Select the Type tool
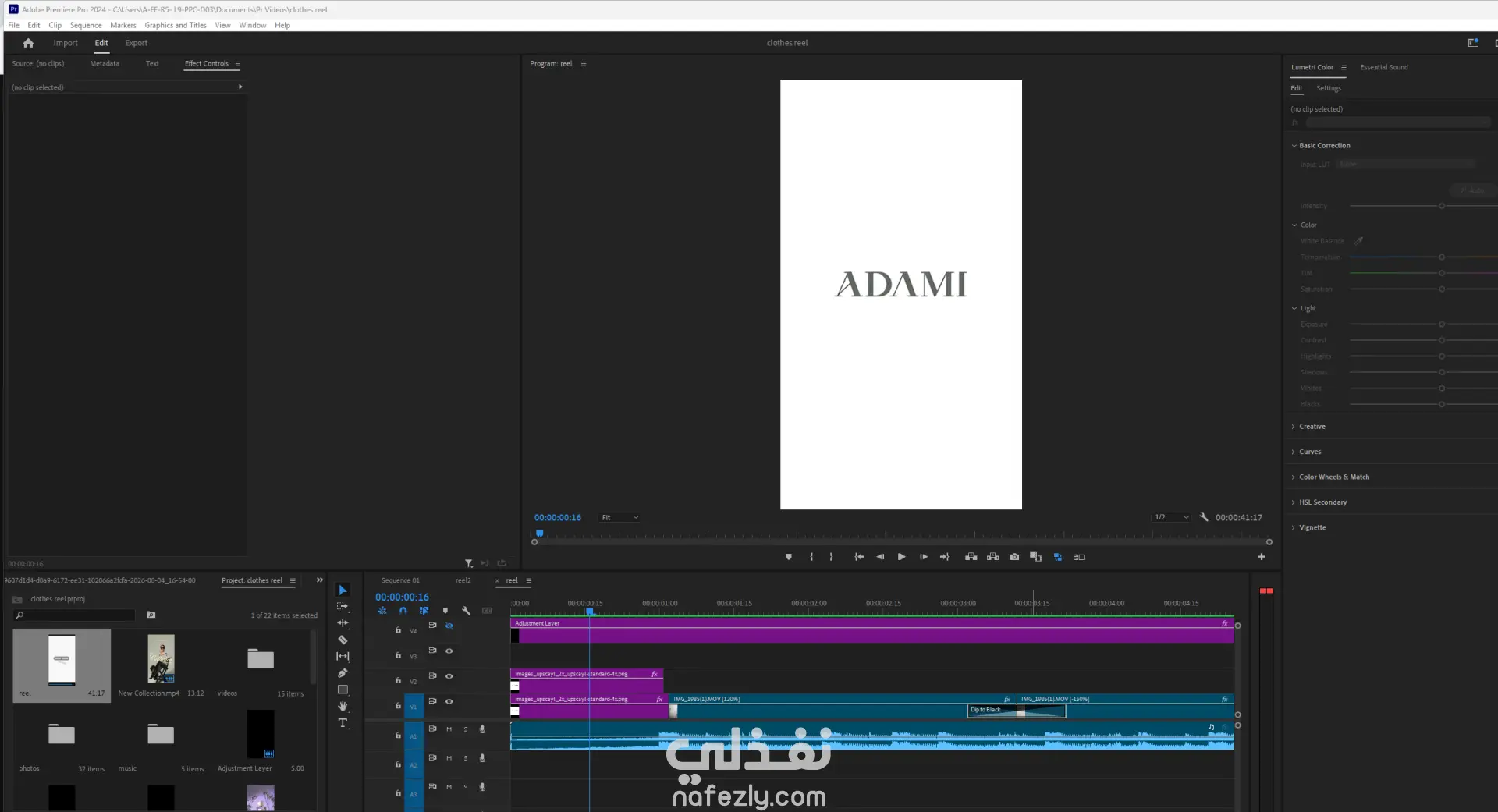1498x812 pixels. click(x=343, y=723)
